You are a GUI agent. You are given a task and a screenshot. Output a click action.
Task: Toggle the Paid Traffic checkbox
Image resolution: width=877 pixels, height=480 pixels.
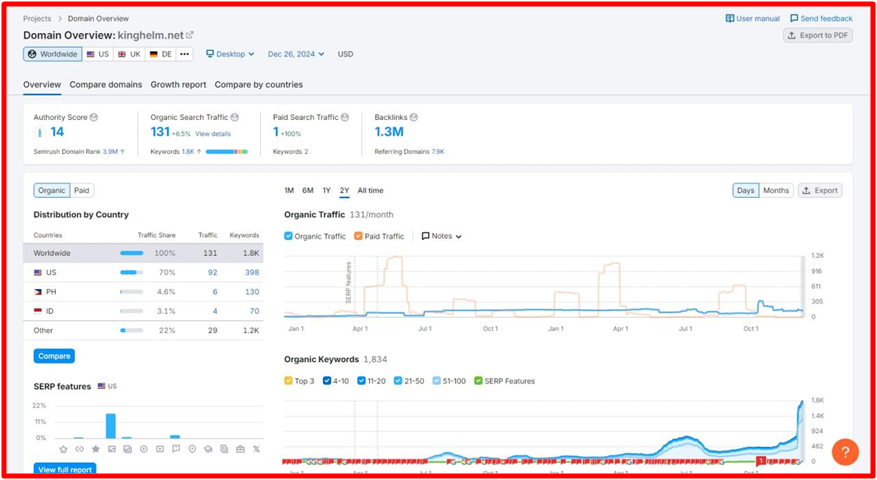pyautogui.click(x=359, y=236)
